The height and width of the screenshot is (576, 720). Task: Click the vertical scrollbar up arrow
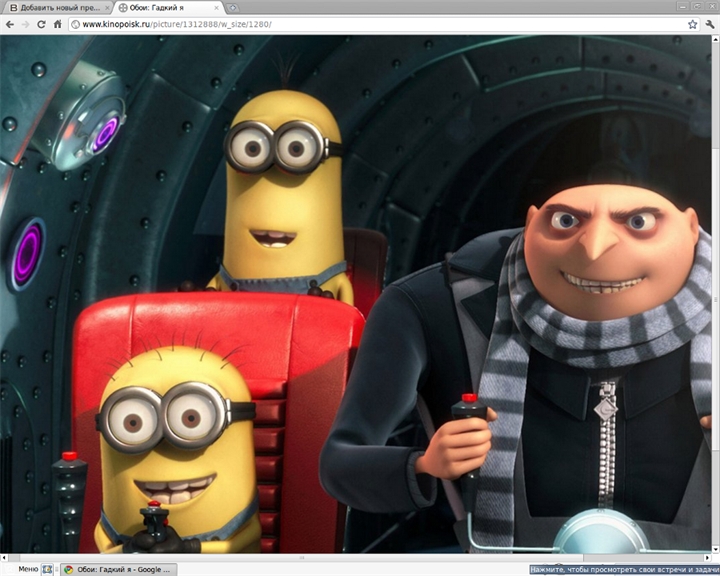coord(716,39)
